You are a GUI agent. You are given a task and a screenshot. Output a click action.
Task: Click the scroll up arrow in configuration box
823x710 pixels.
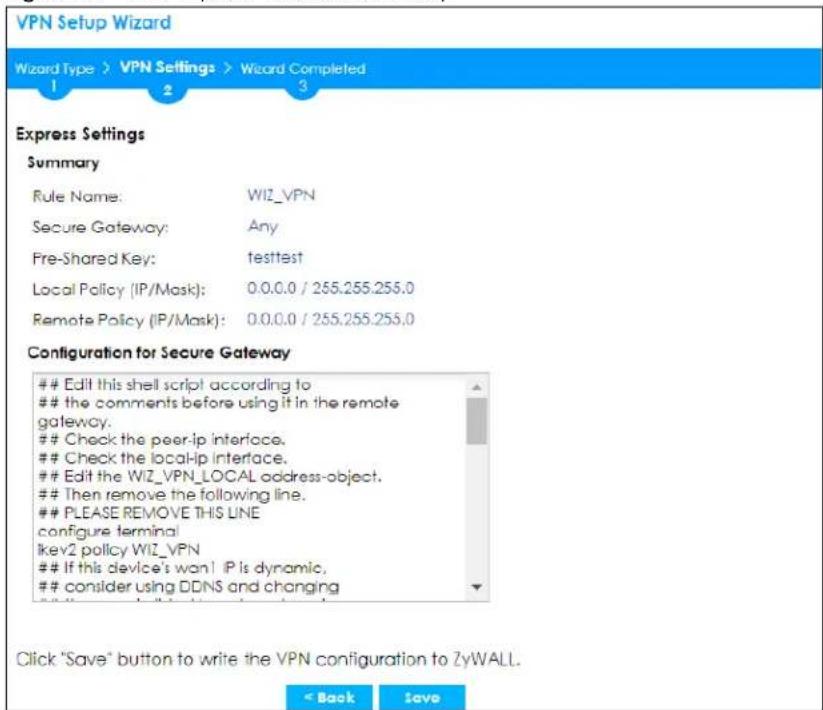pos(477,387)
